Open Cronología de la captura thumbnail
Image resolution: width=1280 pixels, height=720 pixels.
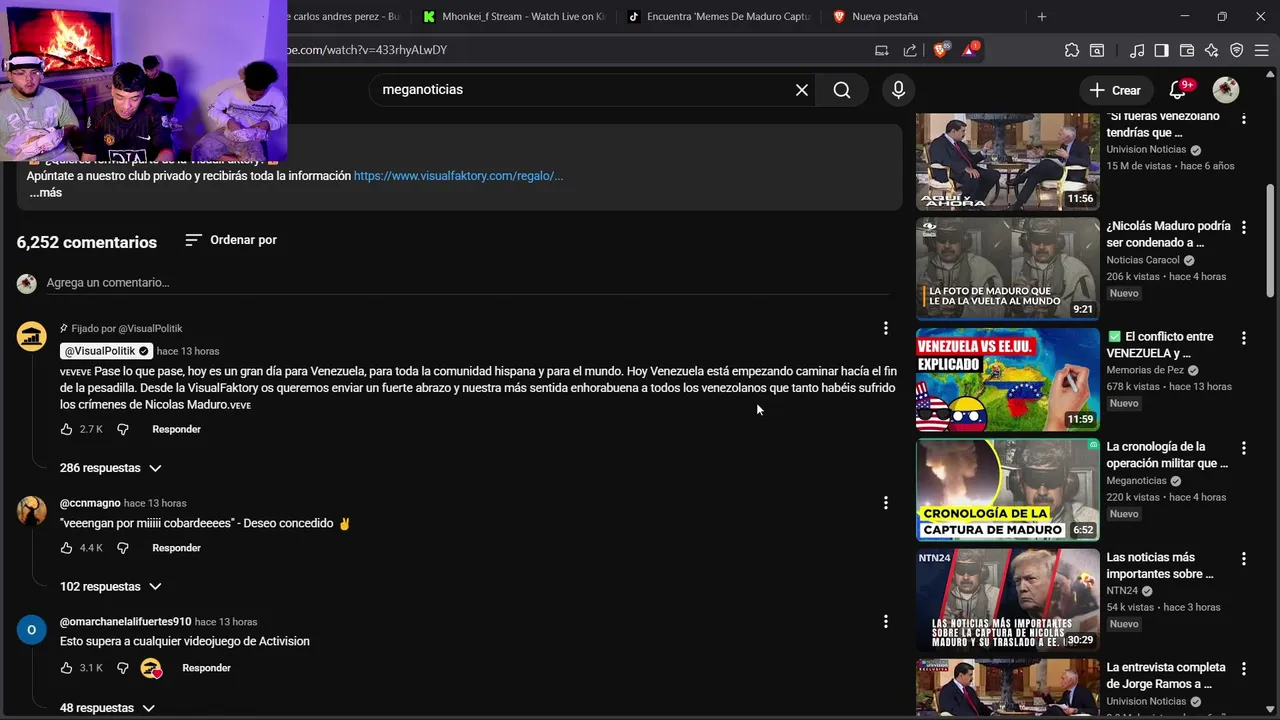pyautogui.click(x=1008, y=490)
